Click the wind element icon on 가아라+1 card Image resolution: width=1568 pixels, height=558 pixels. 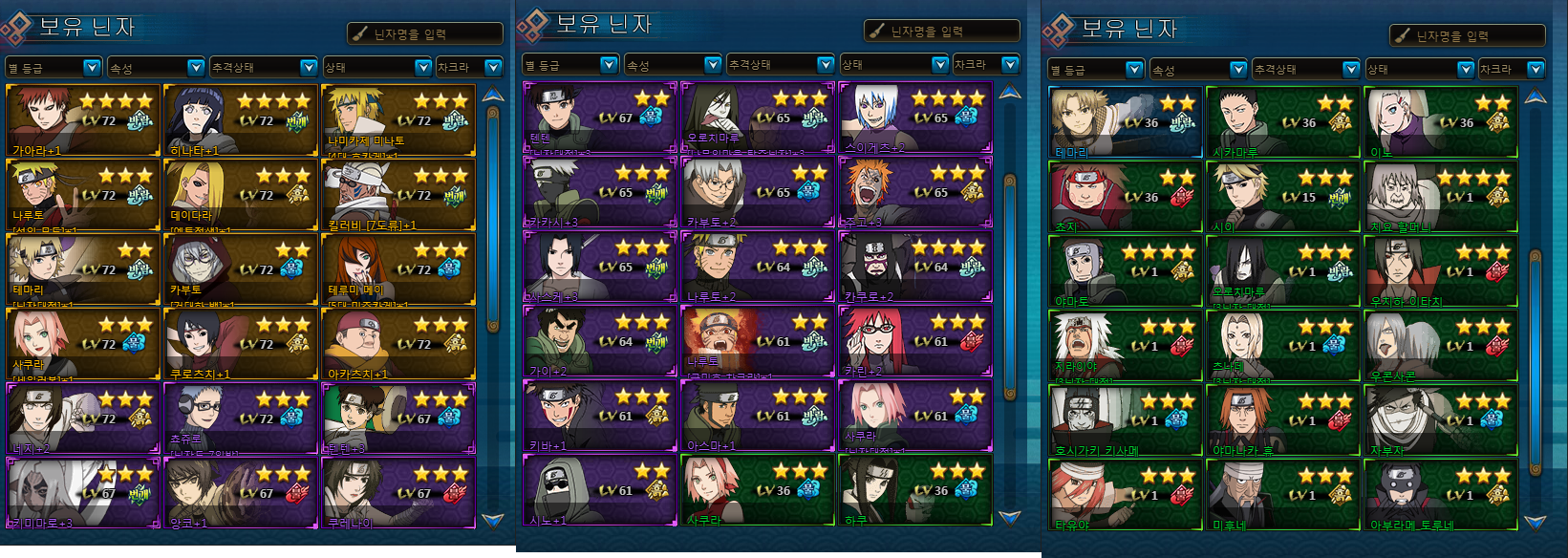140,122
